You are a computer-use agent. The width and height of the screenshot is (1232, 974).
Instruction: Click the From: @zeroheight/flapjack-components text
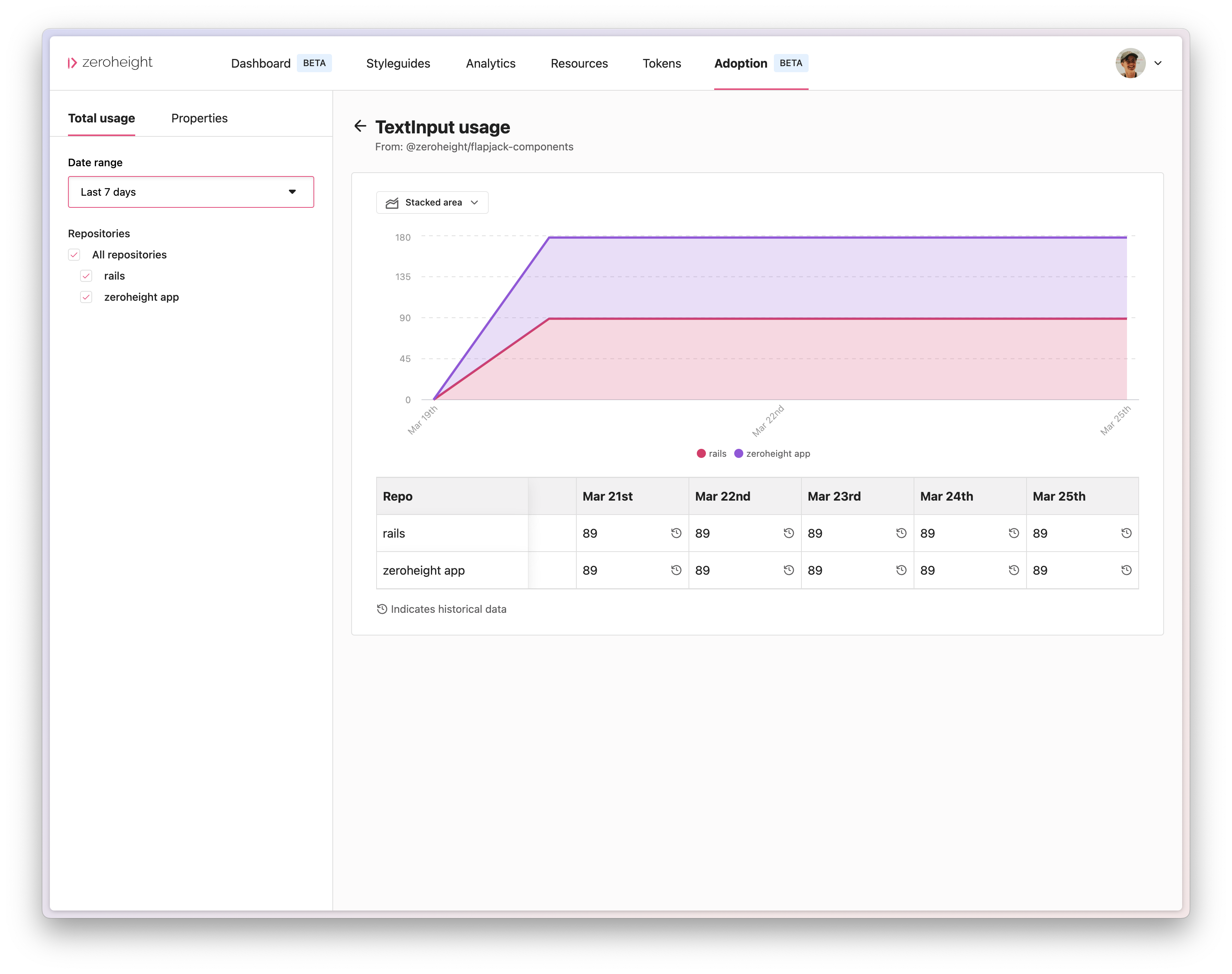click(474, 147)
